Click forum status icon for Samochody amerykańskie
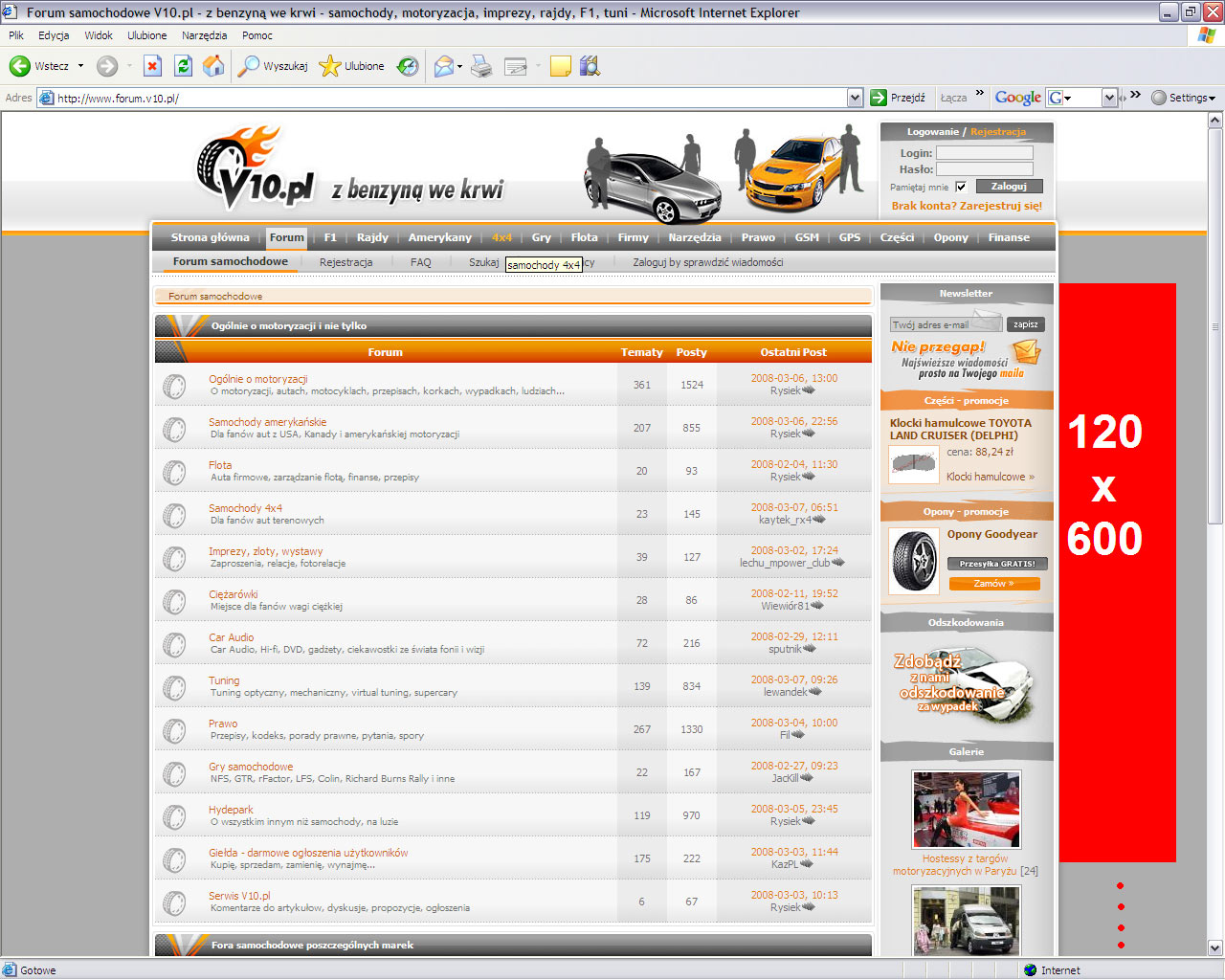This screenshot has height=980, width=1225. [x=174, y=429]
